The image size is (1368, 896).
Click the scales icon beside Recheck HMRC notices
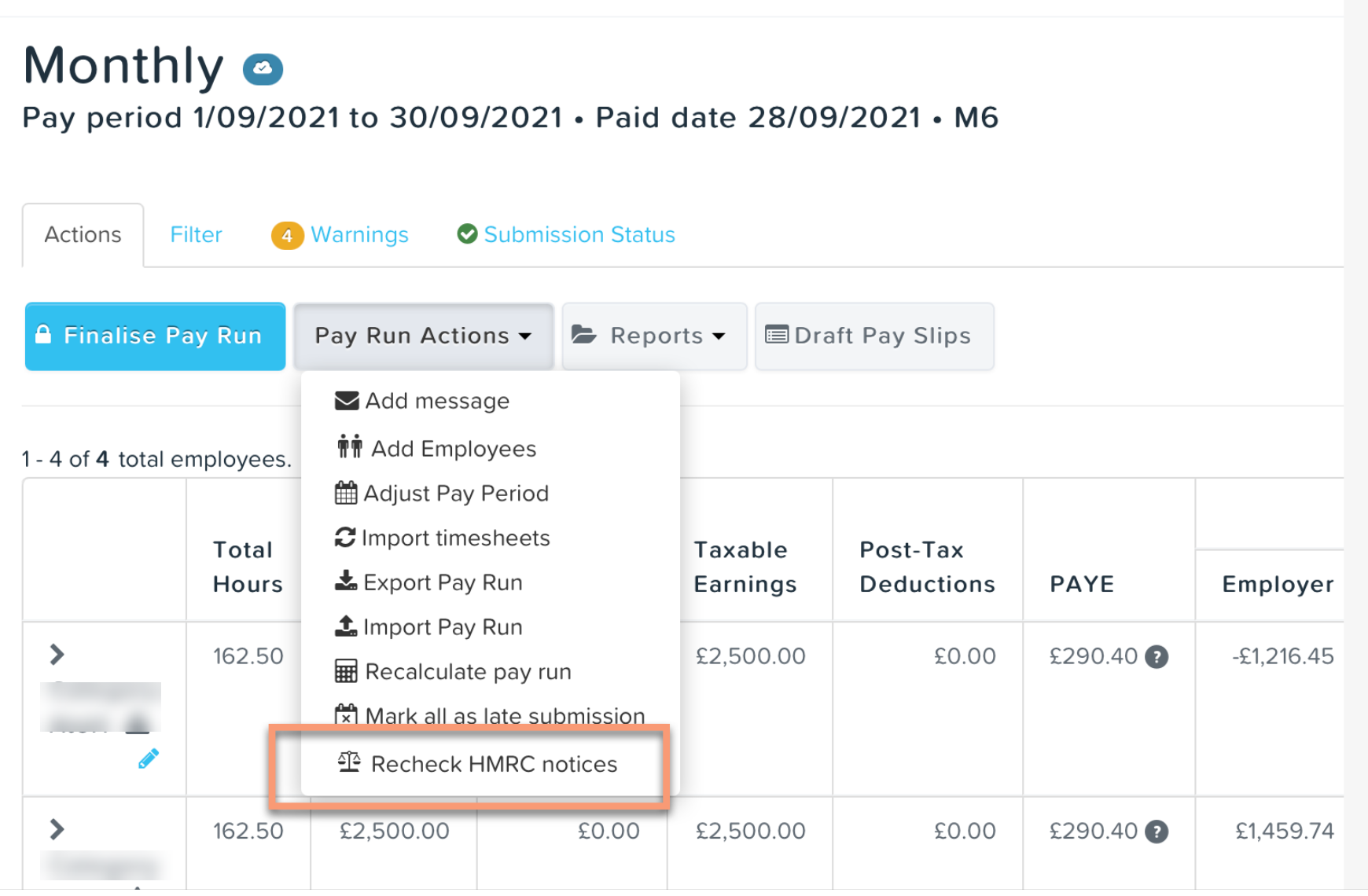[x=349, y=762]
